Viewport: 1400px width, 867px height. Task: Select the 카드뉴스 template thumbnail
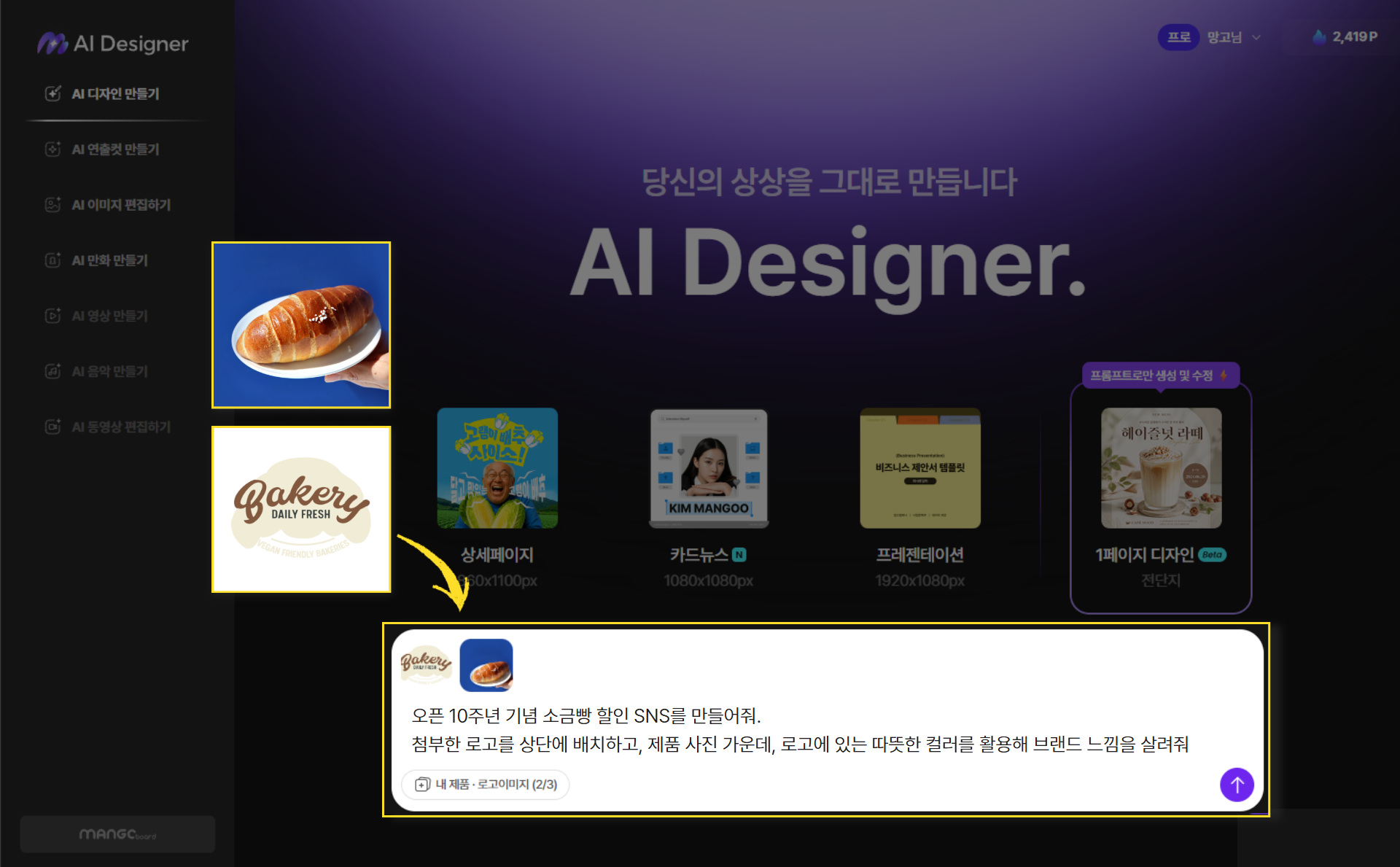point(709,468)
